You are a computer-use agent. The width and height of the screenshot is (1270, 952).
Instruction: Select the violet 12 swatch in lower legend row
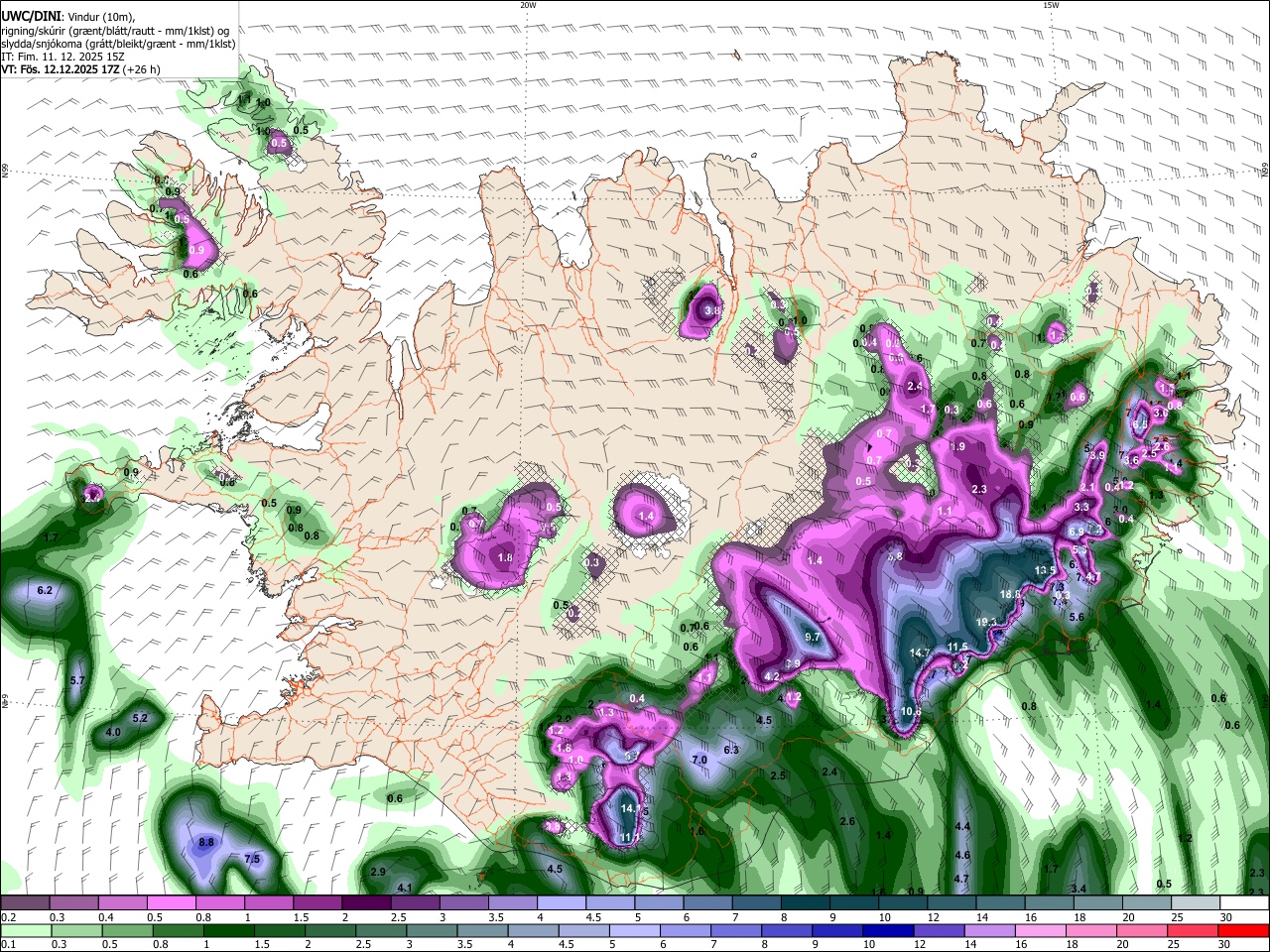pyautogui.click(x=942, y=930)
